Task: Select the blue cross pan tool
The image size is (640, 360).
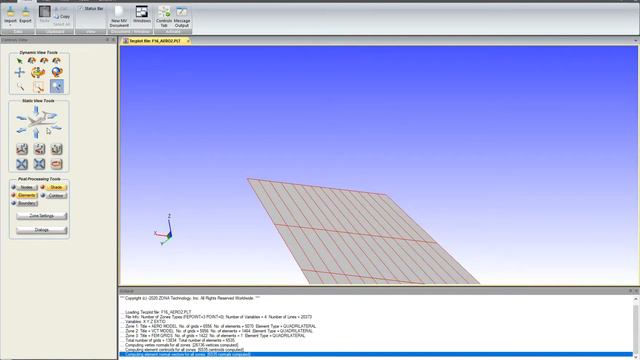Action: (x=20, y=73)
